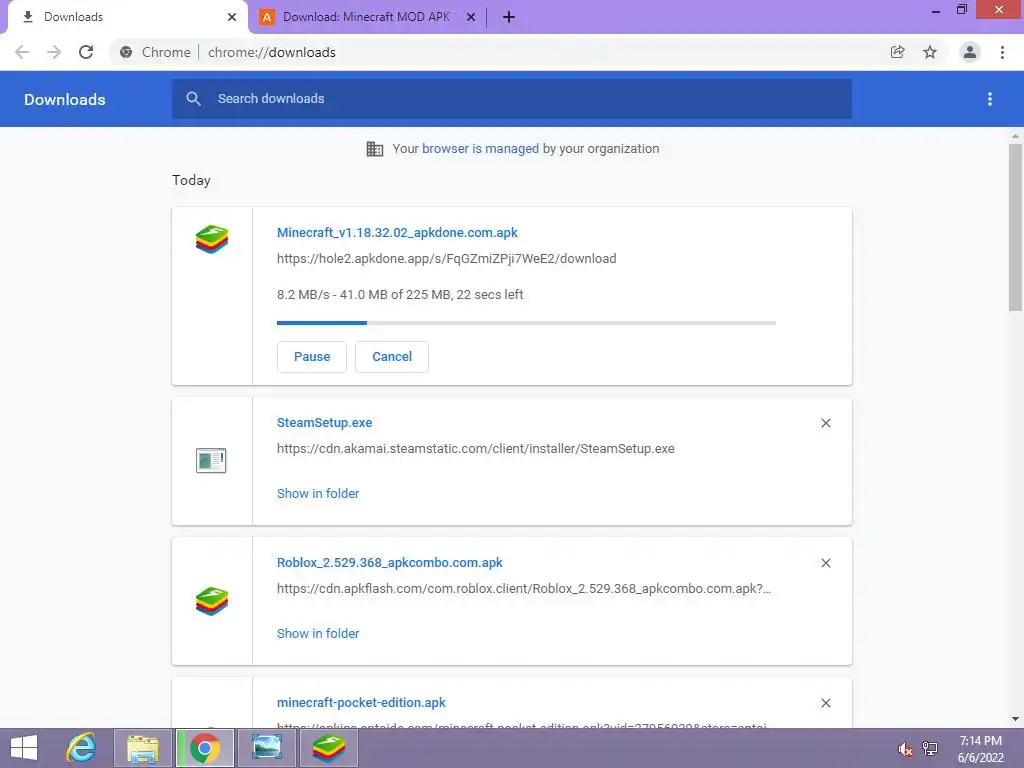Click the Chrome site info chip

(x=155, y=52)
